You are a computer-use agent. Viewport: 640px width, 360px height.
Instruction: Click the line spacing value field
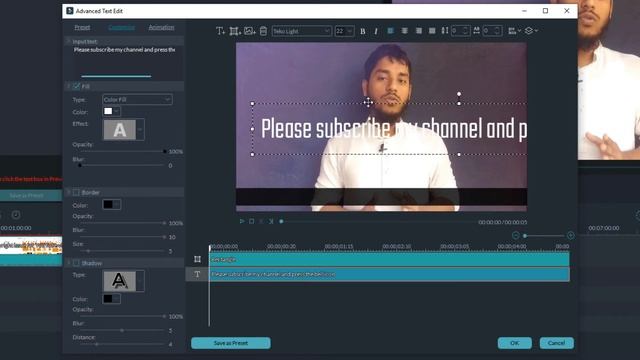[460, 31]
